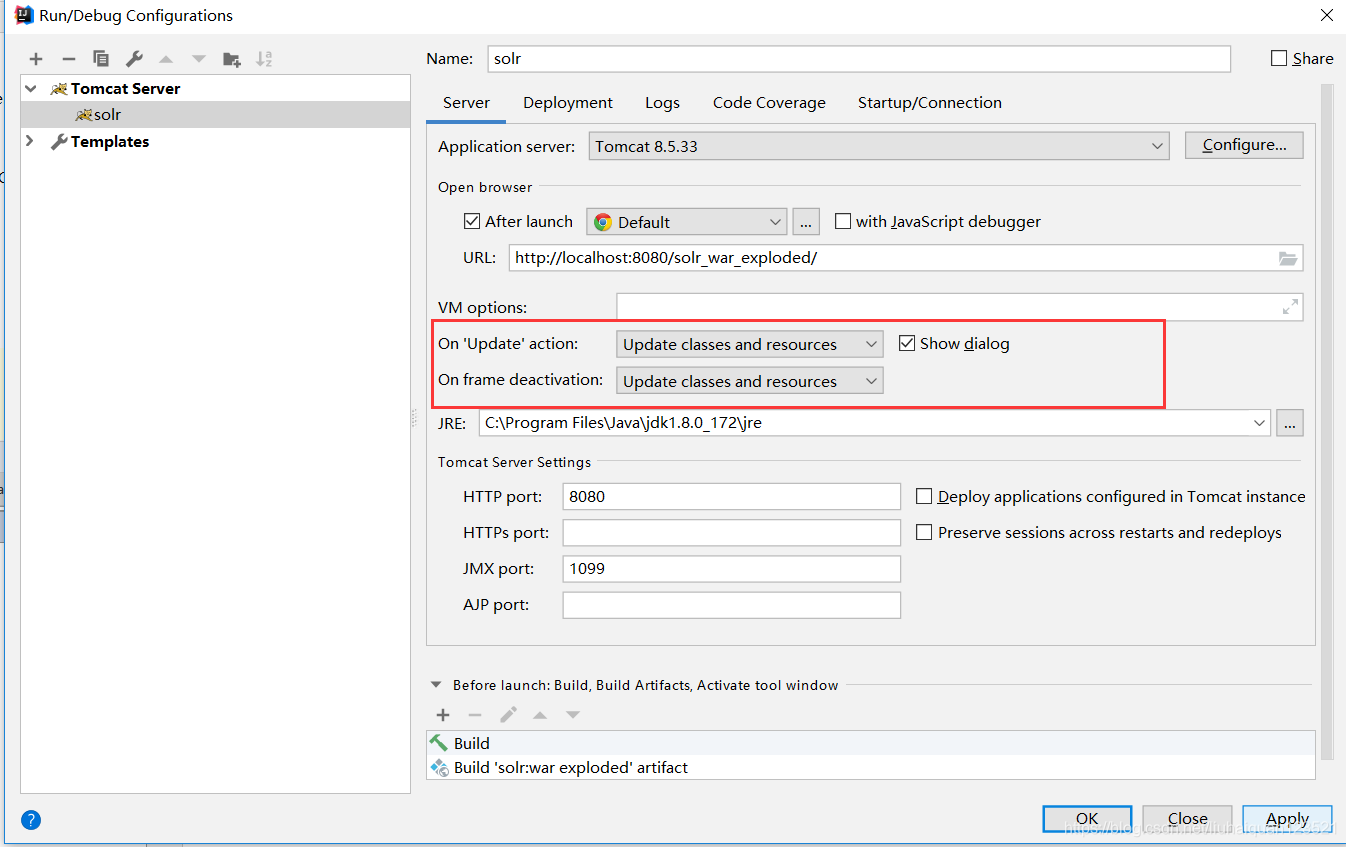This screenshot has height=847, width=1346.
Task: Browse URL with folder icon
Action: 1288,258
